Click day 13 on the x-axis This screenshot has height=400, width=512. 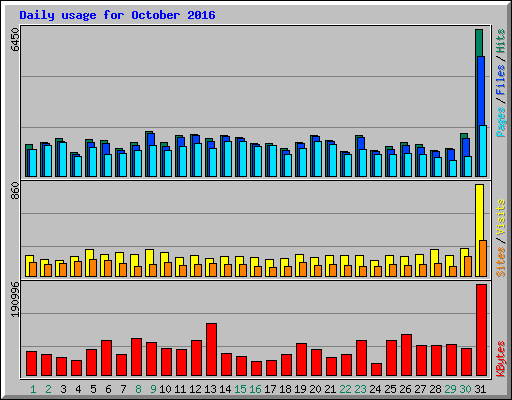click(x=210, y=389)
